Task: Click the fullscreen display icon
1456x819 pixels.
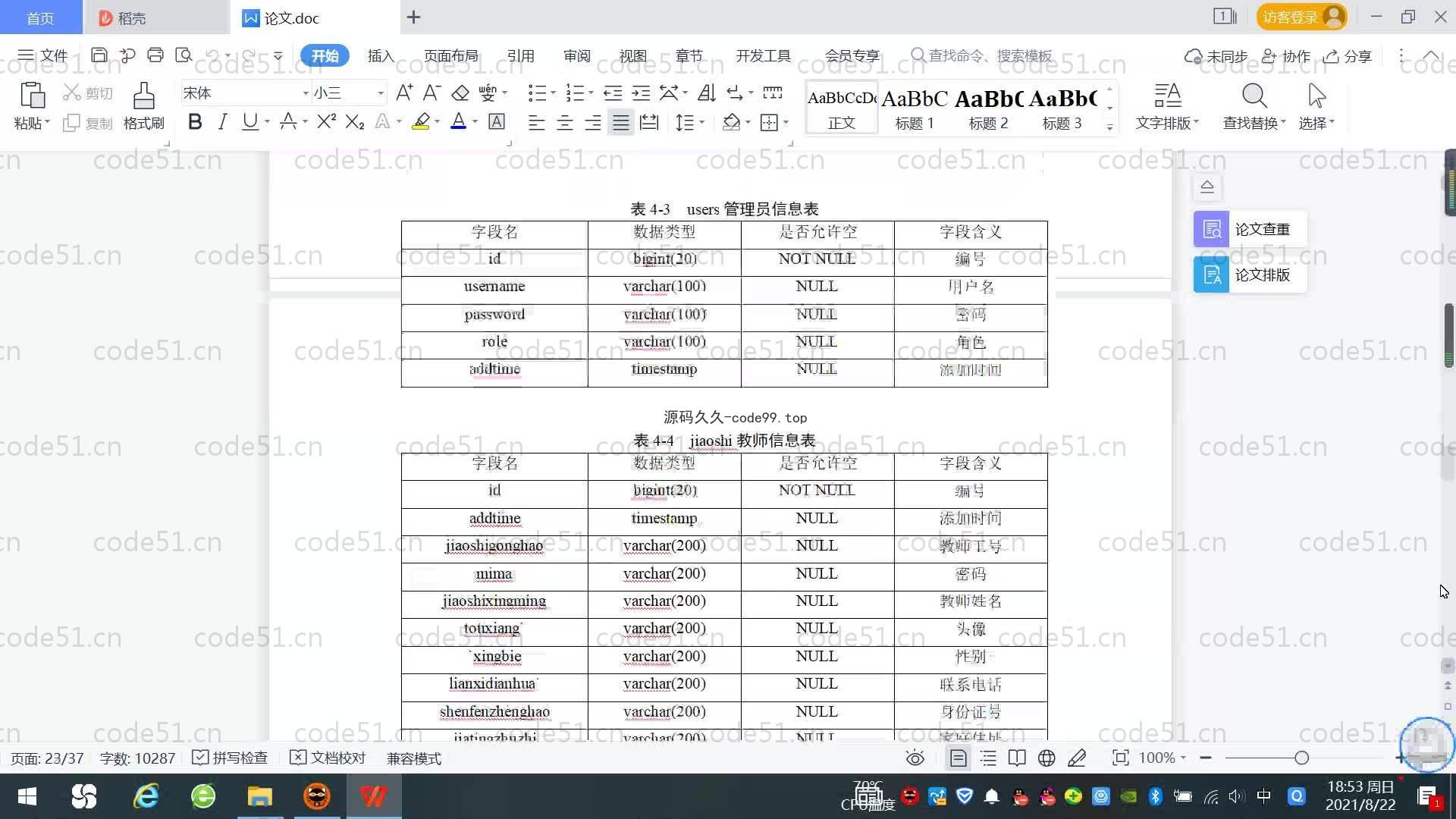Action: 1120,758
